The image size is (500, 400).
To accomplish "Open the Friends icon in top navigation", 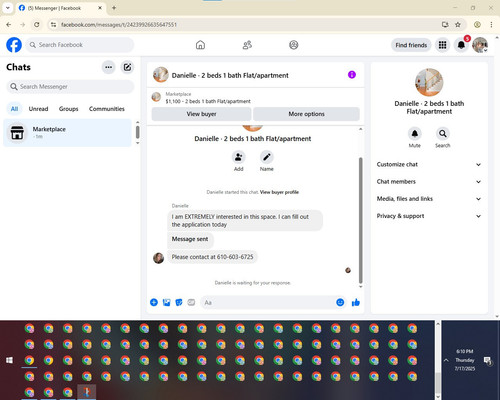I will click(x=247, y=45).
